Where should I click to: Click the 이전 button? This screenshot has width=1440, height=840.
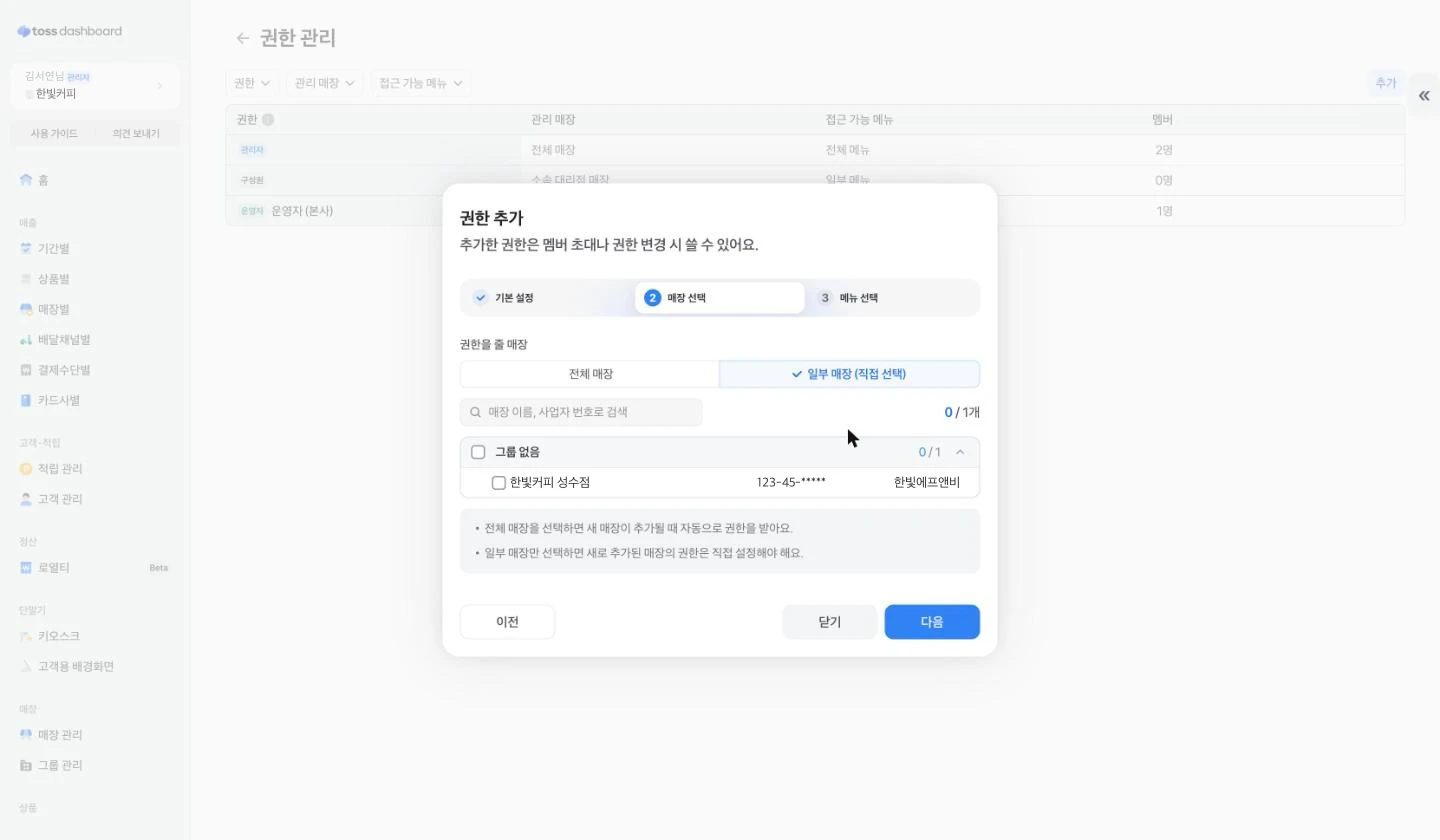coord(507,622)
